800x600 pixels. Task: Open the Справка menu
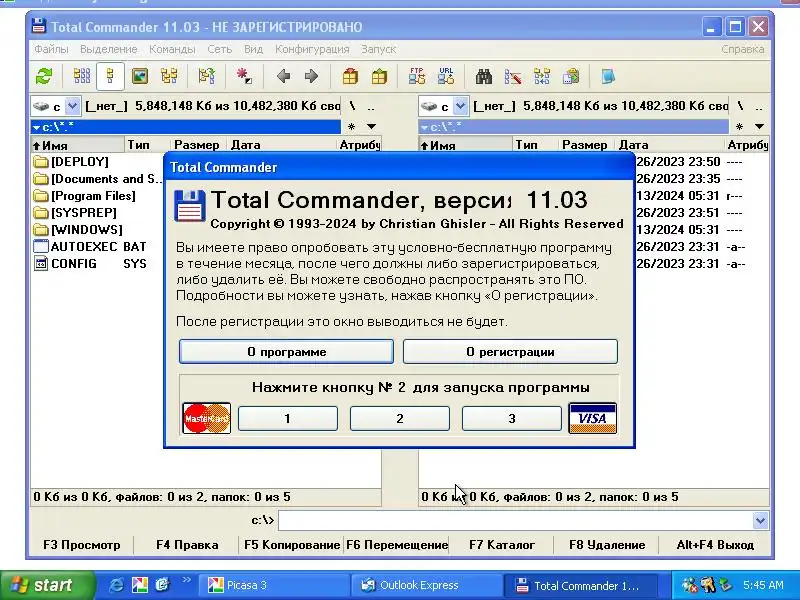pyautogui.click(x=742, y=49)
